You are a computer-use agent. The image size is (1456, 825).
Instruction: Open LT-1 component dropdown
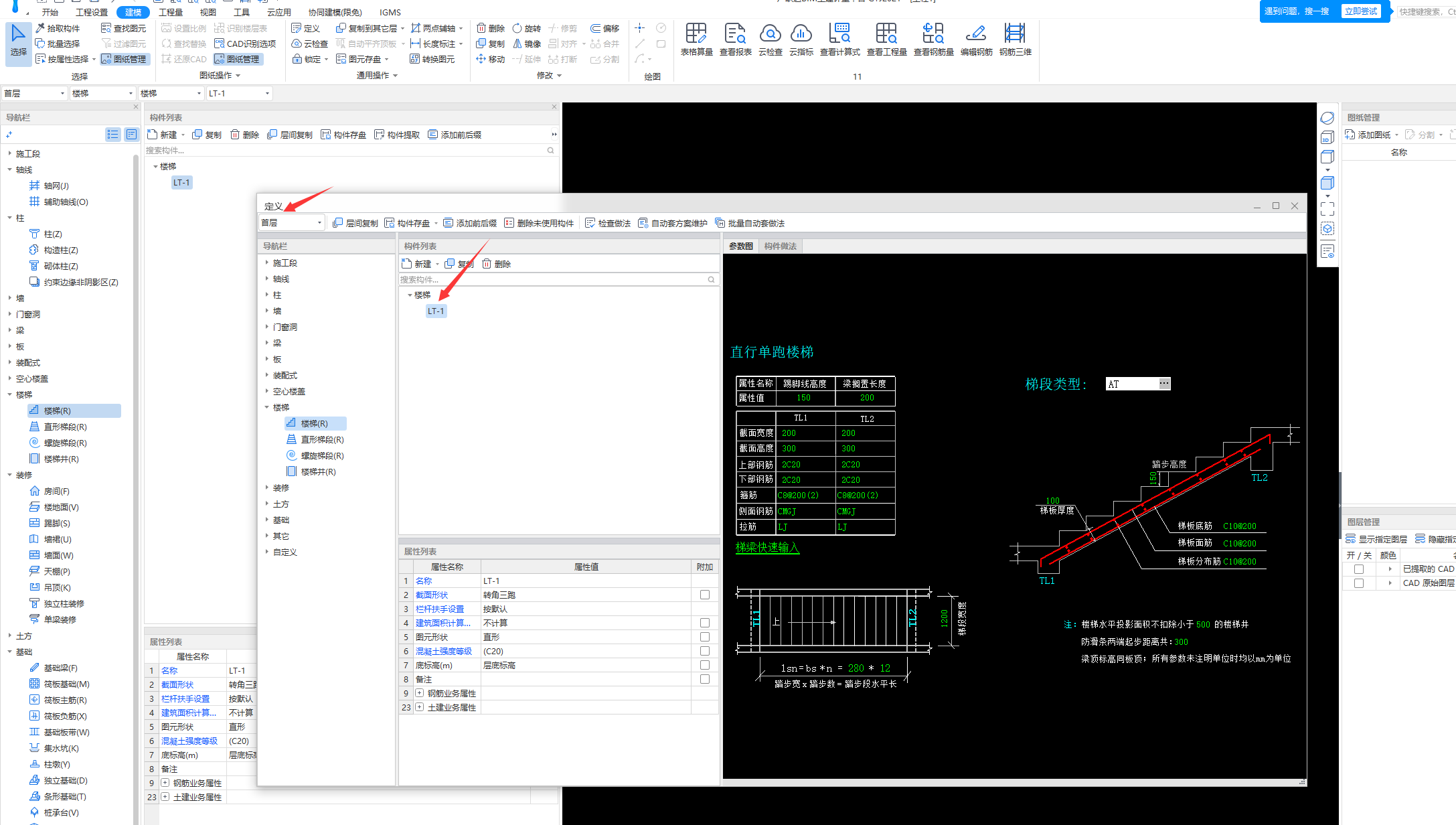(239, 93)
